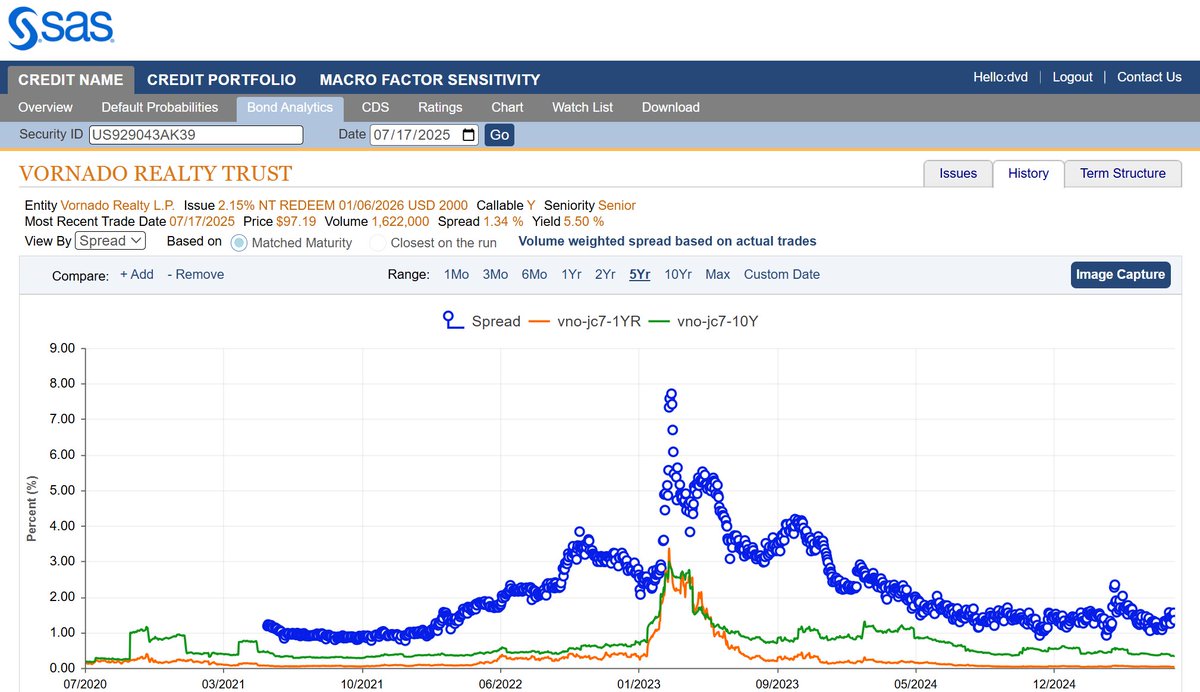Click the - Remove compare link
Image resolution: width=1200 pixels, height=692 pixels.
[x=196, y=274]
